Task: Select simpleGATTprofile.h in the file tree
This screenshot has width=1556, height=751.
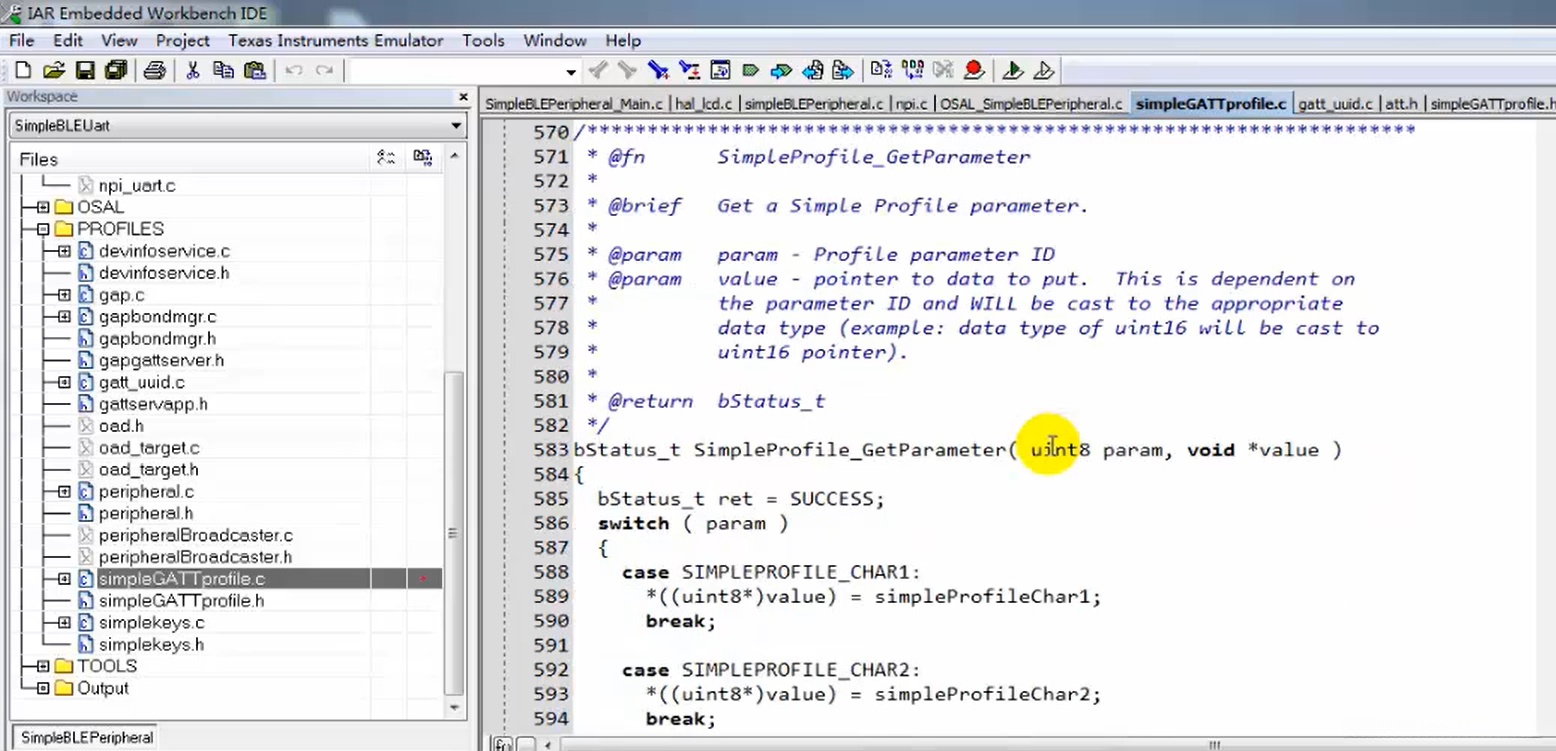Action: pyautogui.click(x=181, y=601)
